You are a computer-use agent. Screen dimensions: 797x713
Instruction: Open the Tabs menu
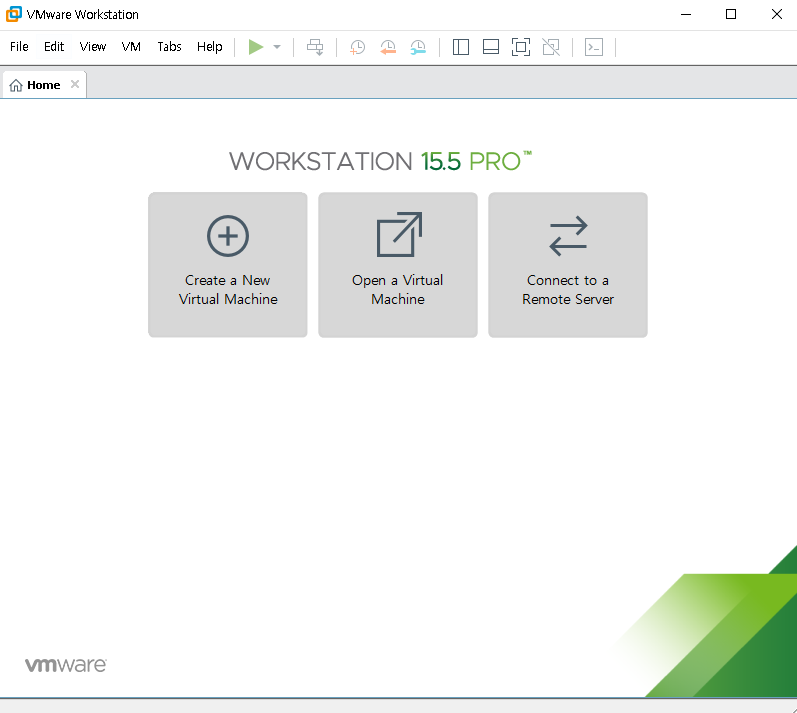(169, 47)
